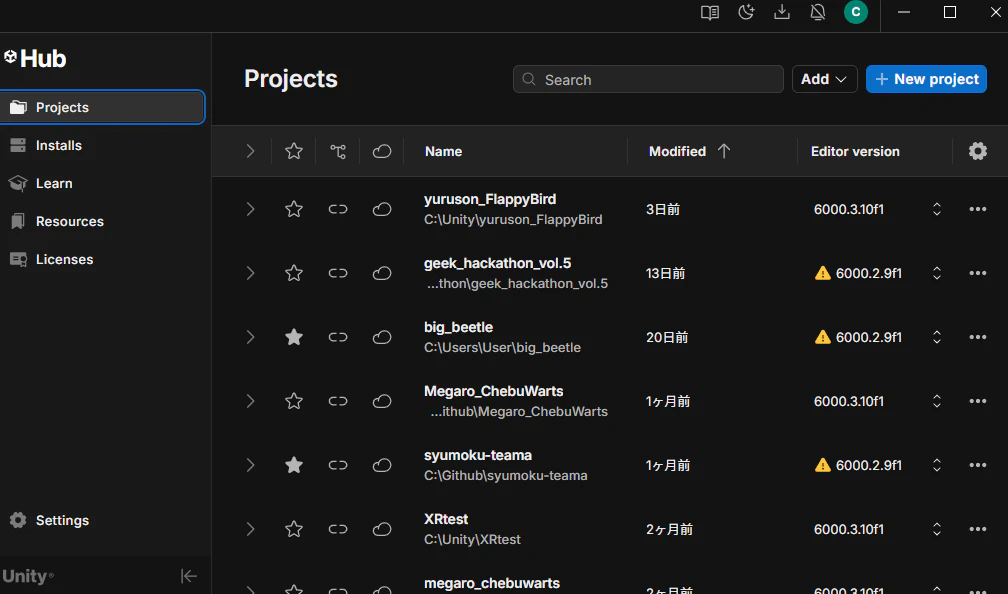Click cloud icon for geek_hackathon_vol.5
This screenshot has height=594, width=1008.
382,273
